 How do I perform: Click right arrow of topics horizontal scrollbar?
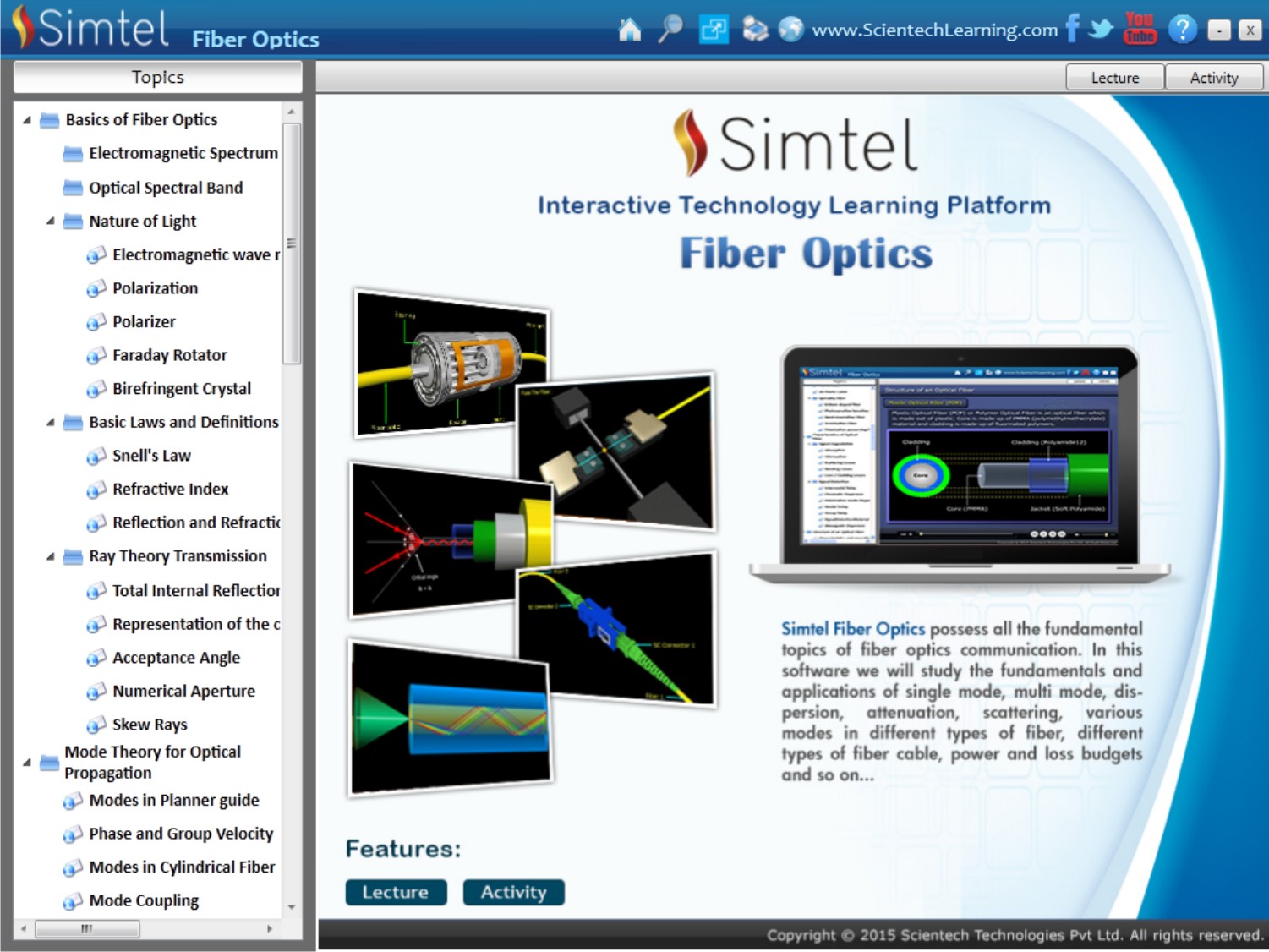270,928
